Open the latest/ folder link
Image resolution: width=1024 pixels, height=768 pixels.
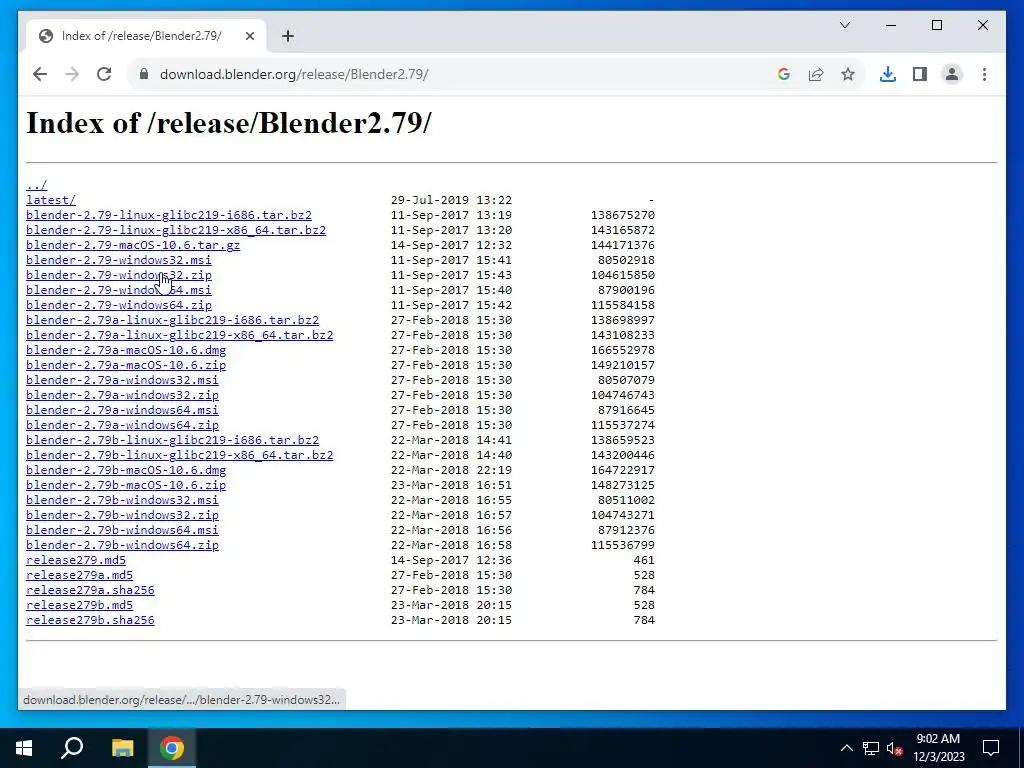coord(51,200)
